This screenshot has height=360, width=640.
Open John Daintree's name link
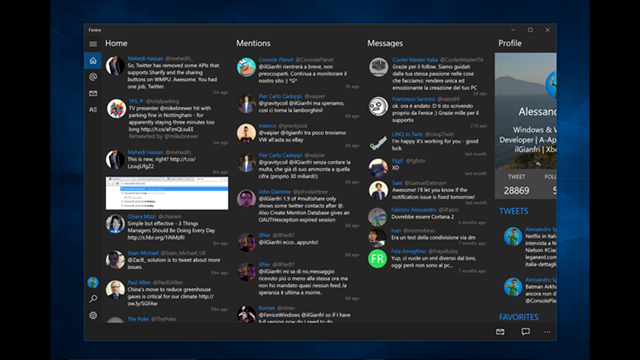click(x=275, y=191)
